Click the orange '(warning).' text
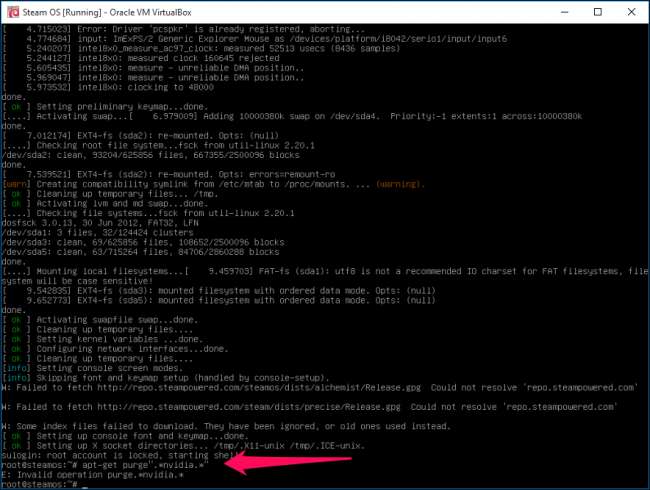Screen dimensions: 650x490 tap(400, 184)
